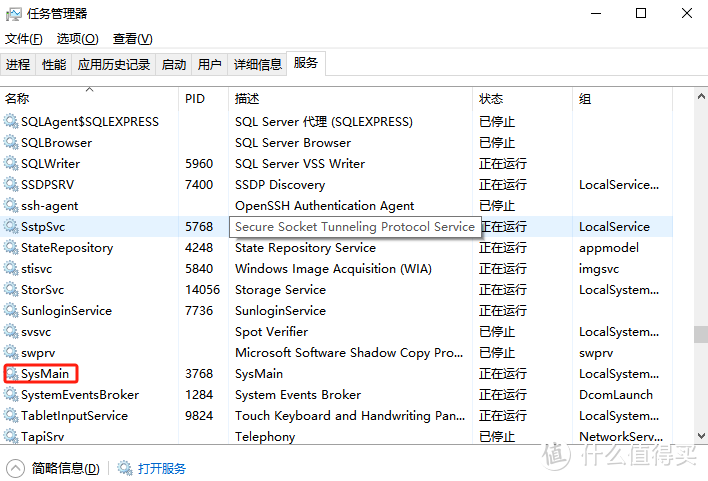Click the gear icon beside SQLWriter

[11, 163]
